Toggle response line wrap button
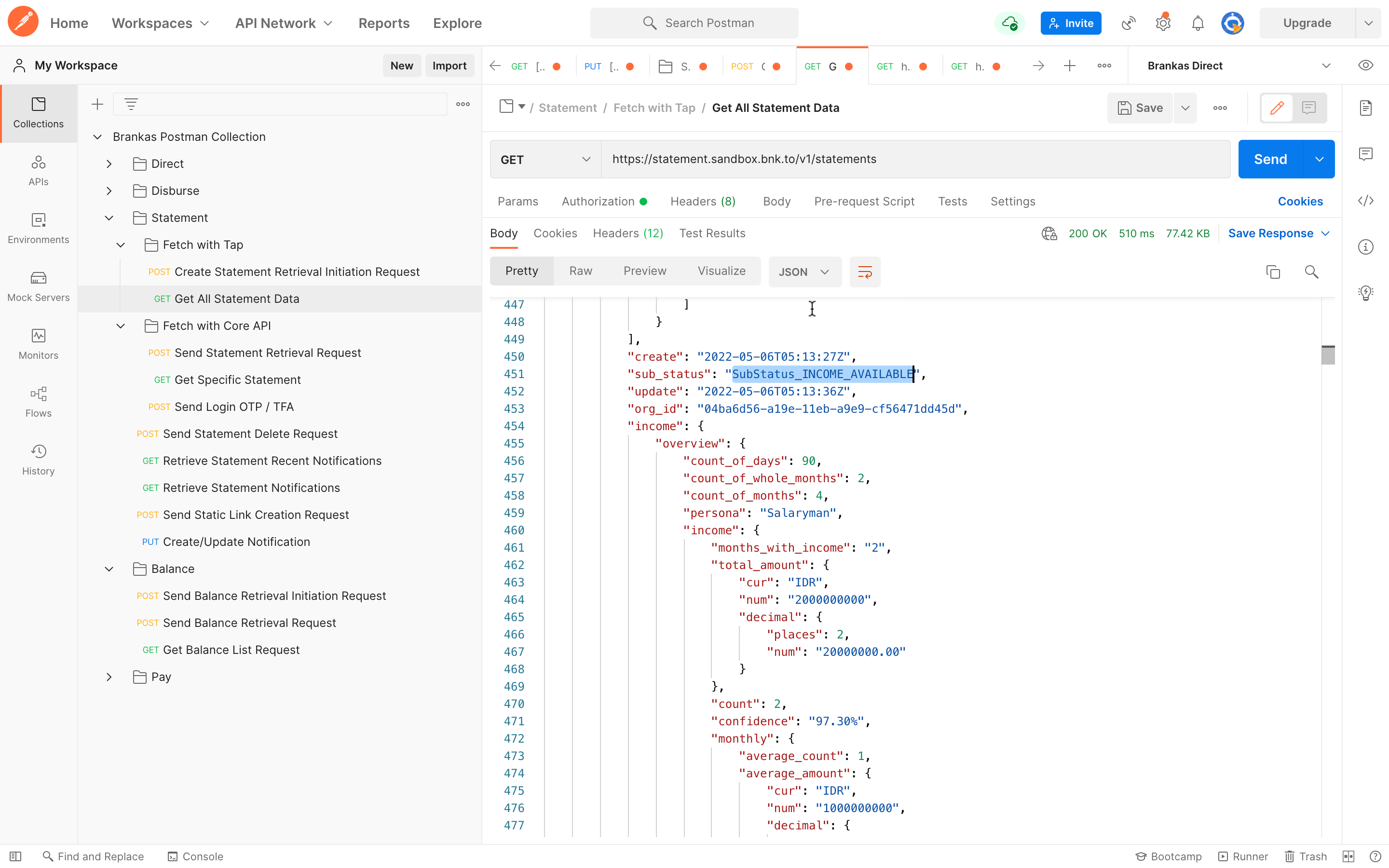Viewport: 1389px width, 868px height. pyautogui.click(x=864, y=271)
